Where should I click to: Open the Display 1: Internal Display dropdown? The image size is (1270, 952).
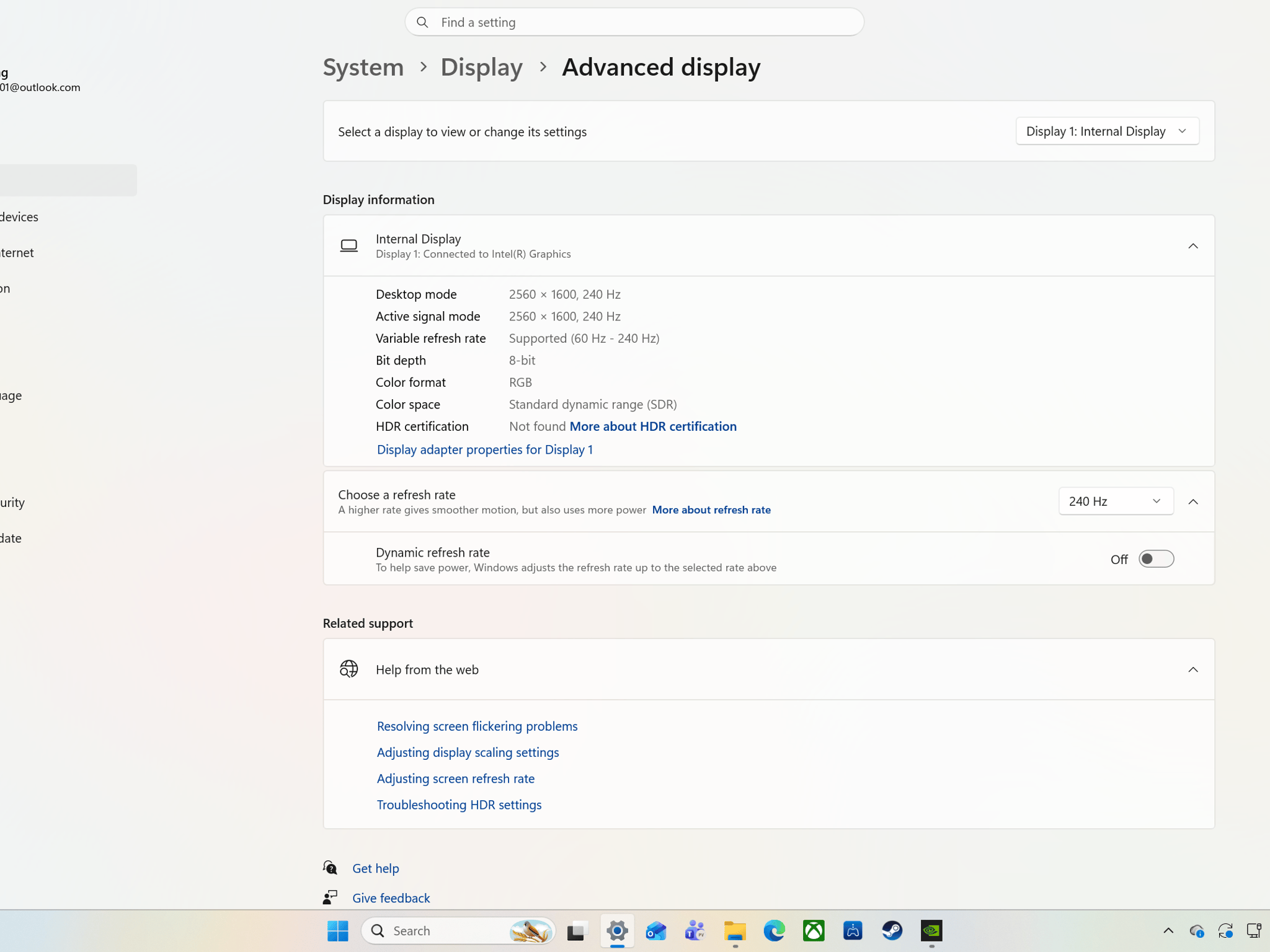click(1107, 131)
